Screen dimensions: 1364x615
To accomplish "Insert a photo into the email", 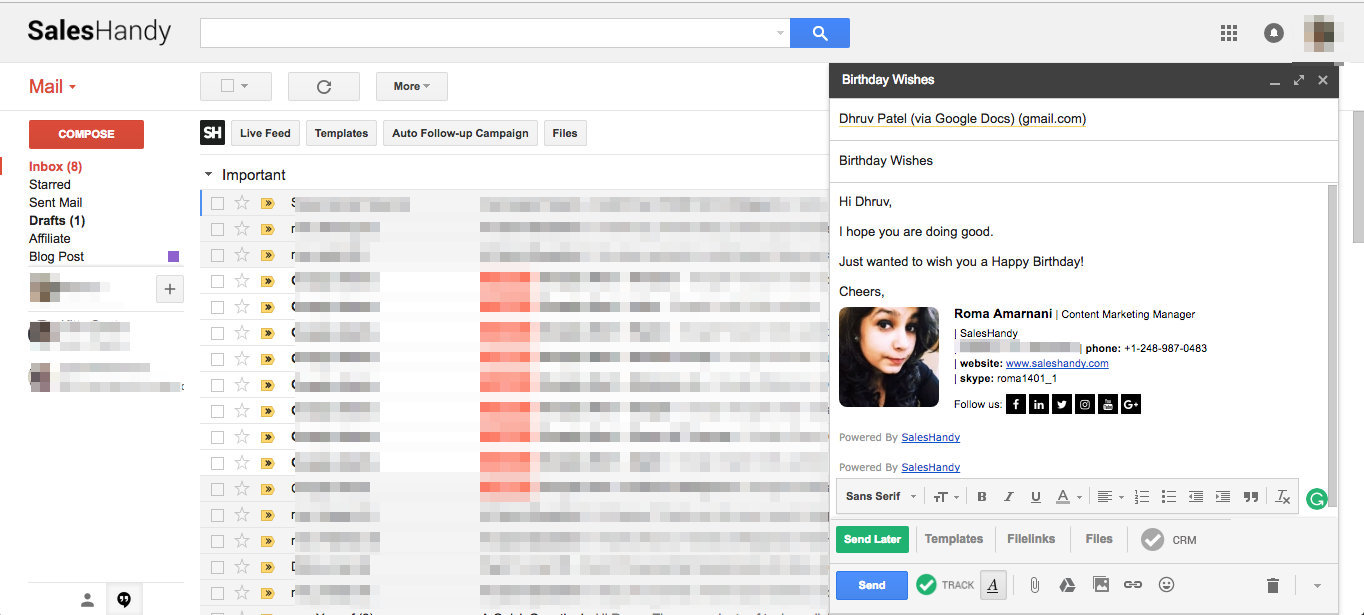I will click(1100, 585).
